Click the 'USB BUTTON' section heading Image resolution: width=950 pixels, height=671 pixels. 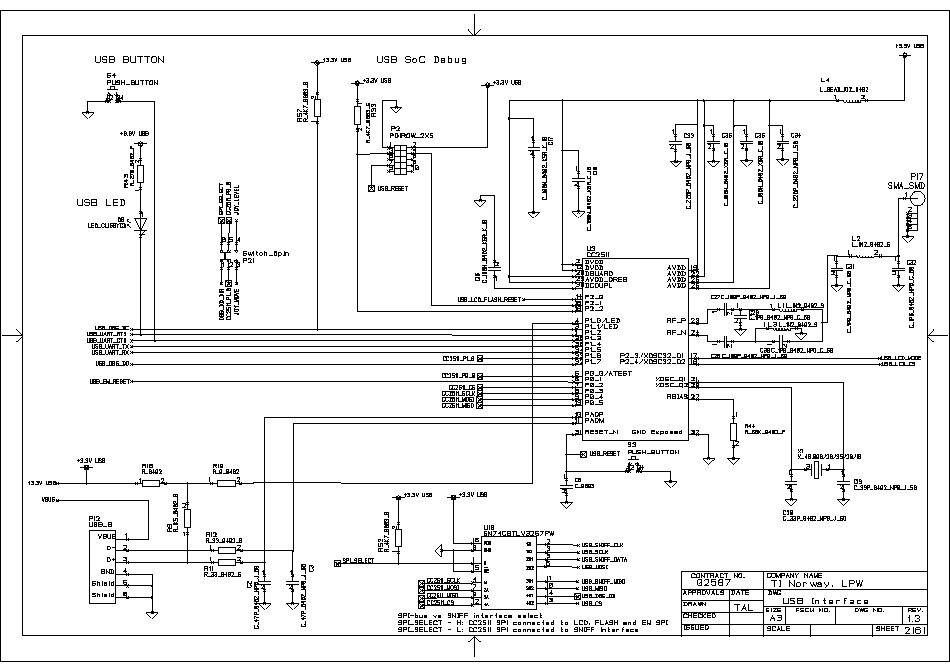point(129,59)
